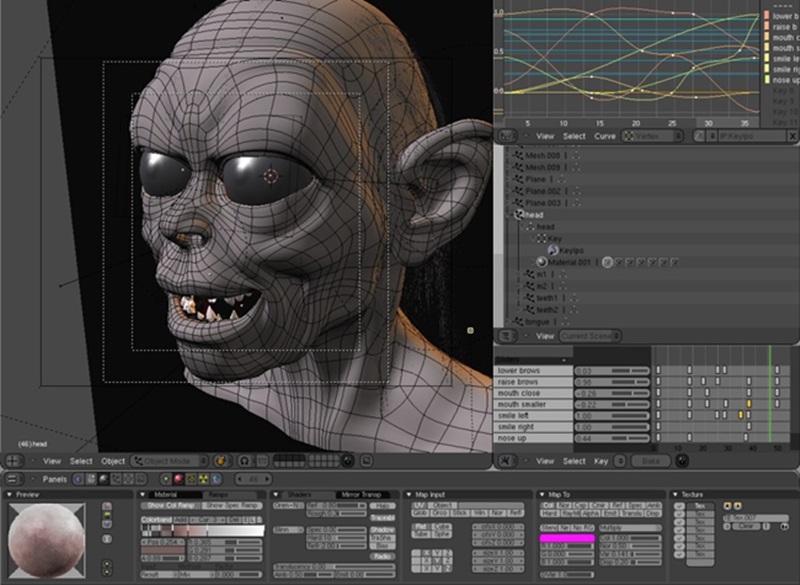Select the Radiosity buttons icon

coord(204,479)
